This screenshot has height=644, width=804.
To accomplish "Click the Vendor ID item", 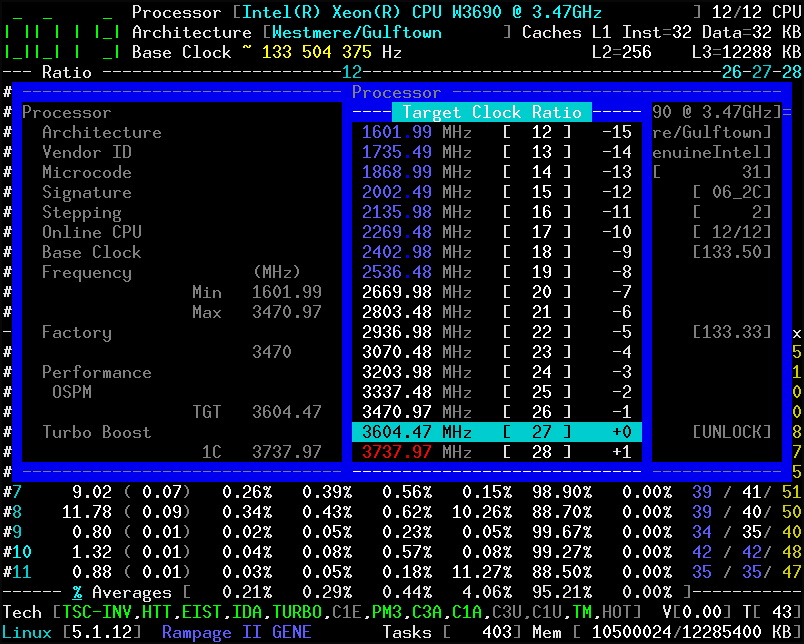I will coord(87,152).
